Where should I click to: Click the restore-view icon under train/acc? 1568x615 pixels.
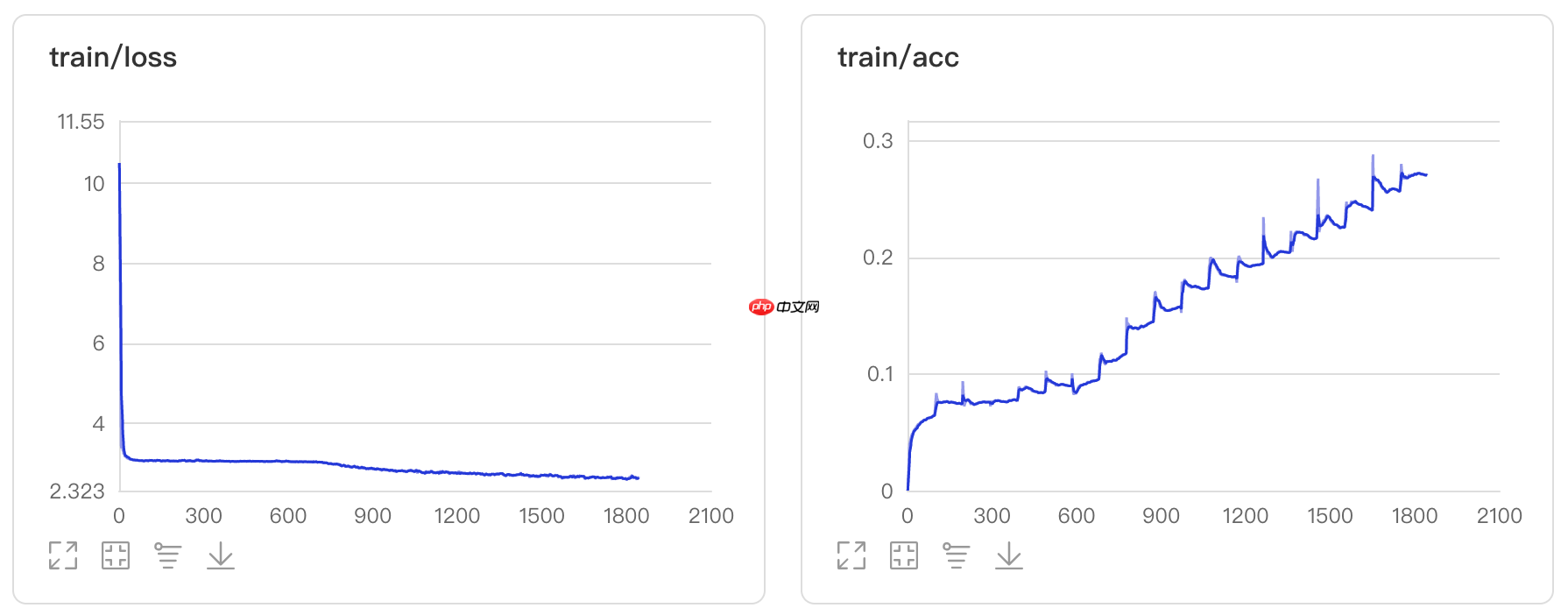pyautogui.click(x=904, y=555)
